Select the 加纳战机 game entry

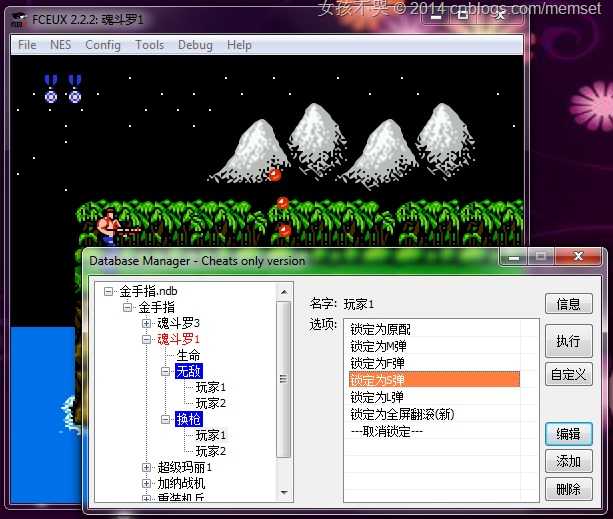pyautogui.click(x=181, y=483)
